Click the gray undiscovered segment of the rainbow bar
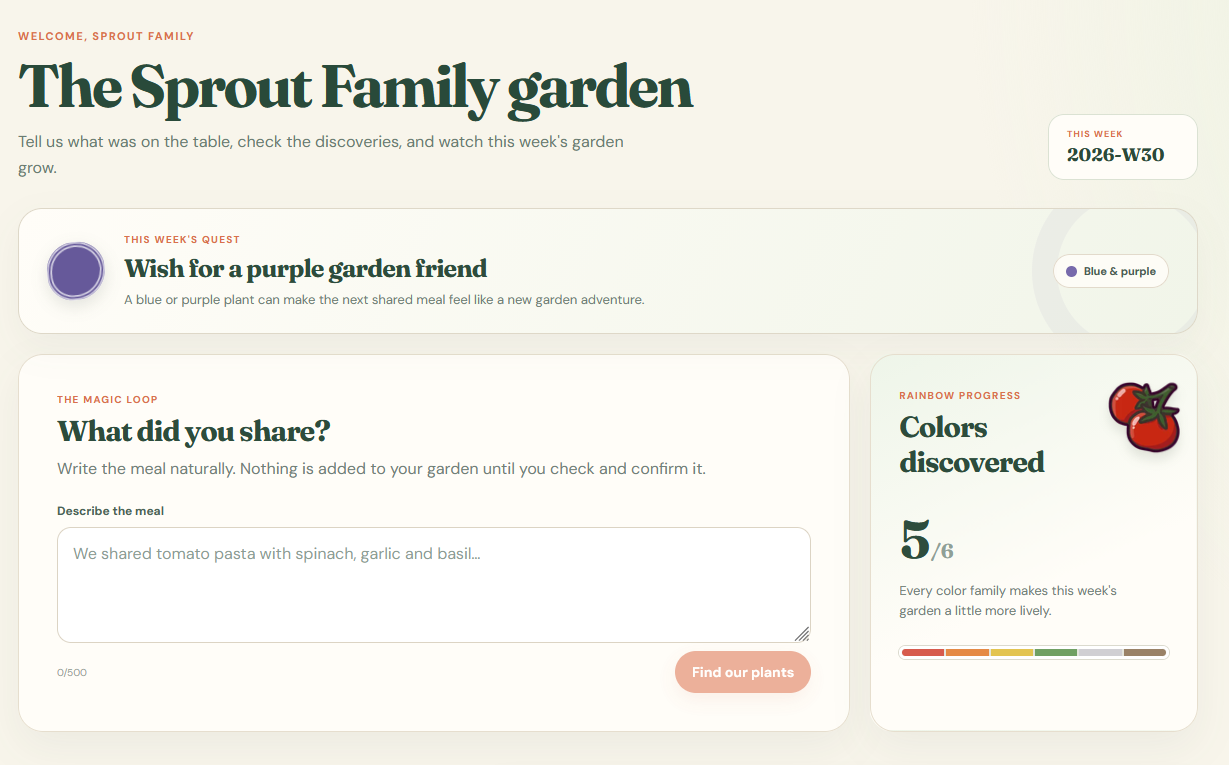This screenshot has height=765, width=1229. click(1100, 653)
